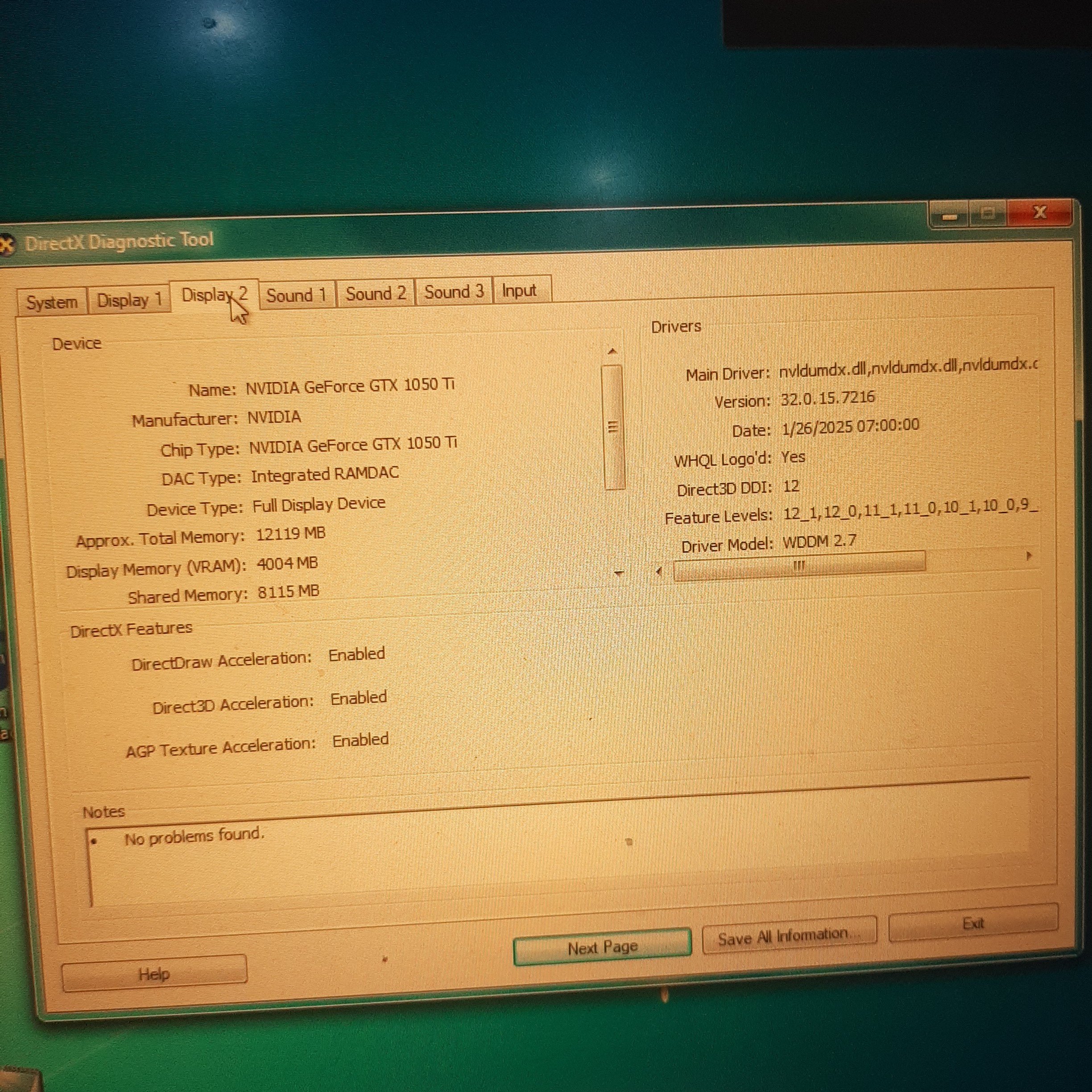
Task: Click Device list scroll down arrow
Action: pyautogui.click(x=619, y=573)
